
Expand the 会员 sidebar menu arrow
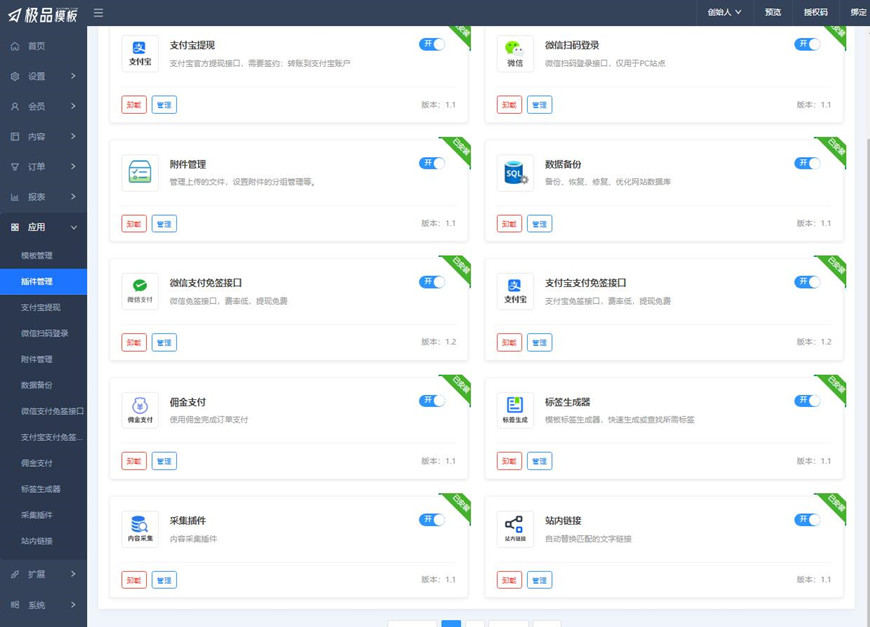(73, 106)
